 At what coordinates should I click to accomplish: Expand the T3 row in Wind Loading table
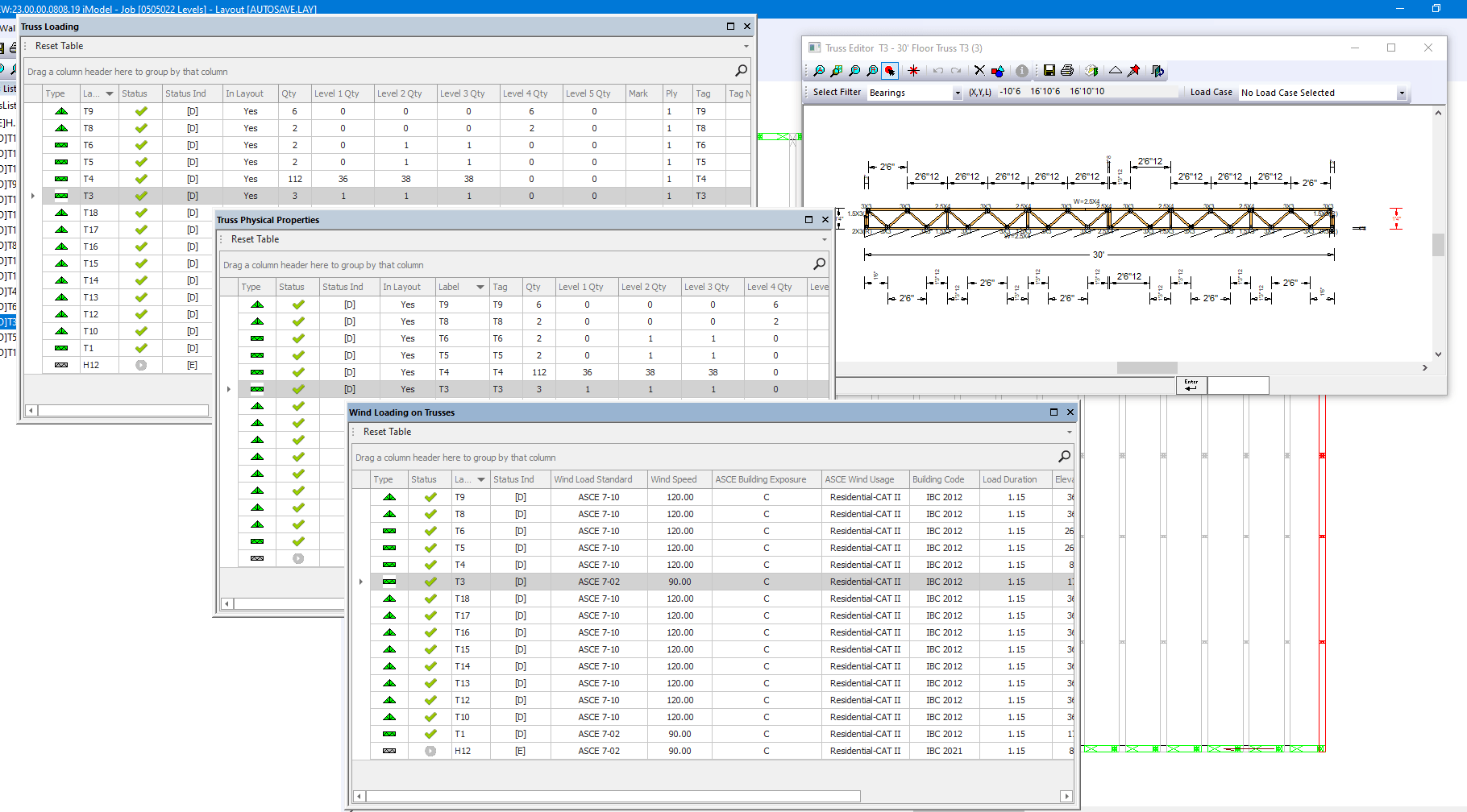[x=360, y=581]
